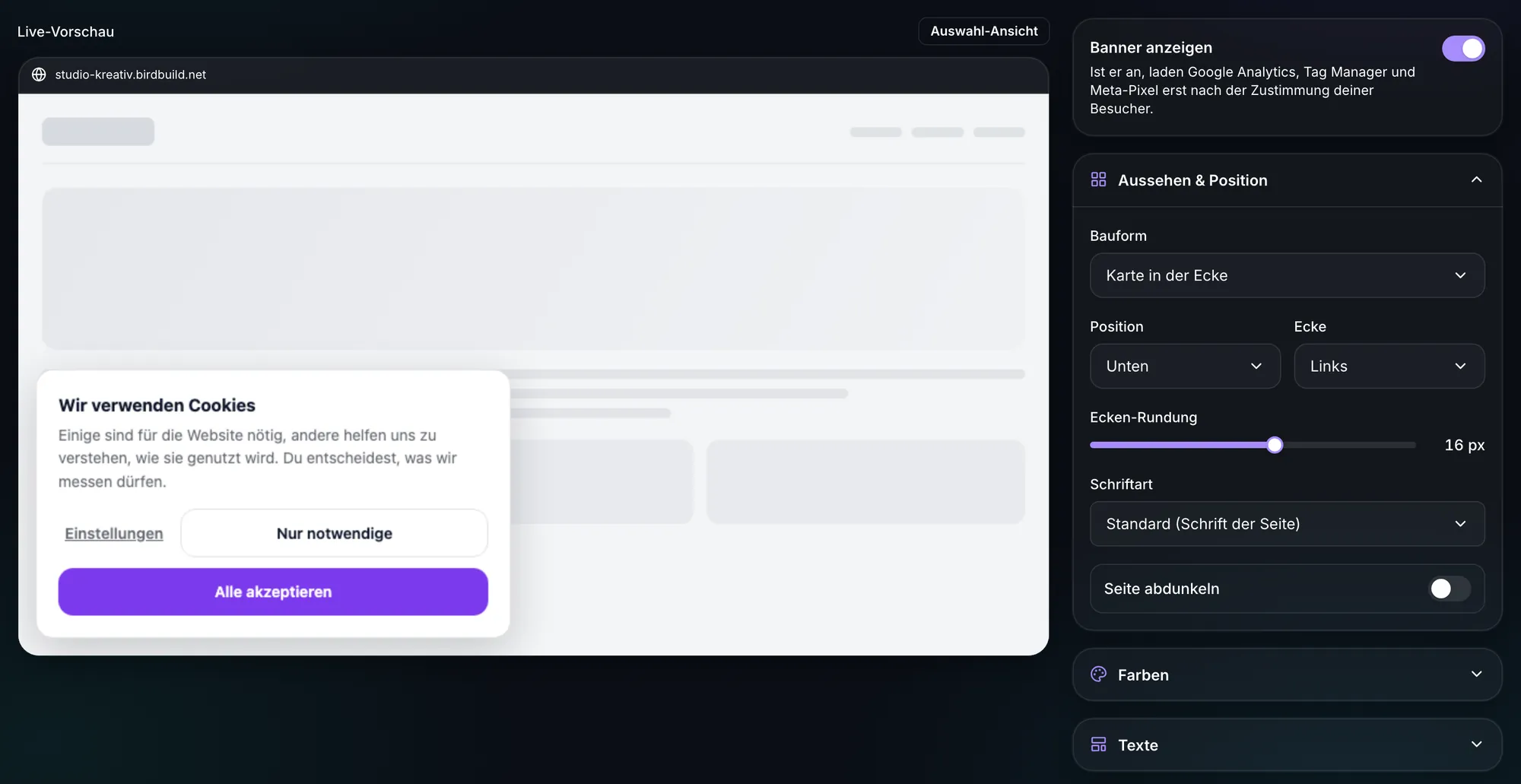Click the Alle akzeptieren button

273,592
